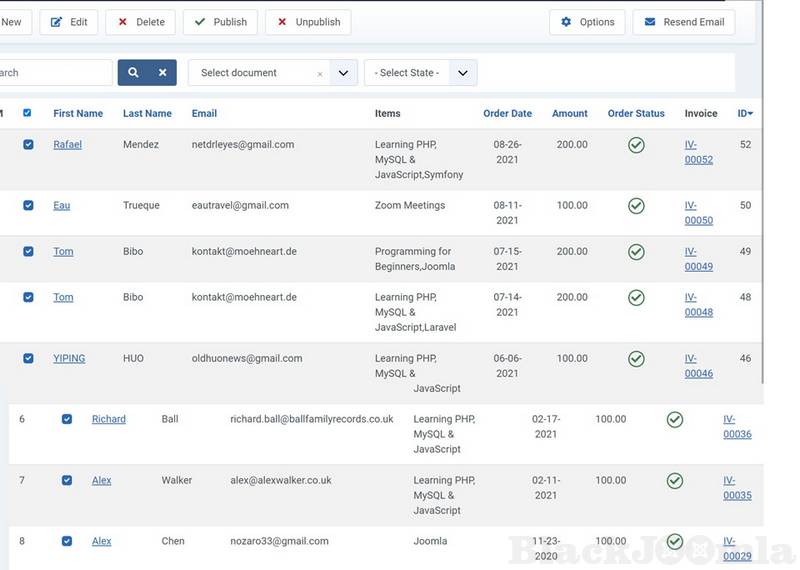Screen dimensions: 800x570
Task: Click order status checkmark for Eau Trueque
Action: tap(636, 206)
